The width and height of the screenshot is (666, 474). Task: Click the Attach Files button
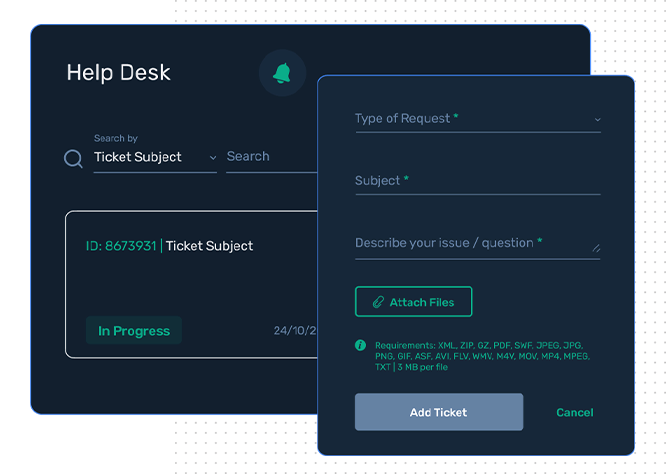coord(413,302)
